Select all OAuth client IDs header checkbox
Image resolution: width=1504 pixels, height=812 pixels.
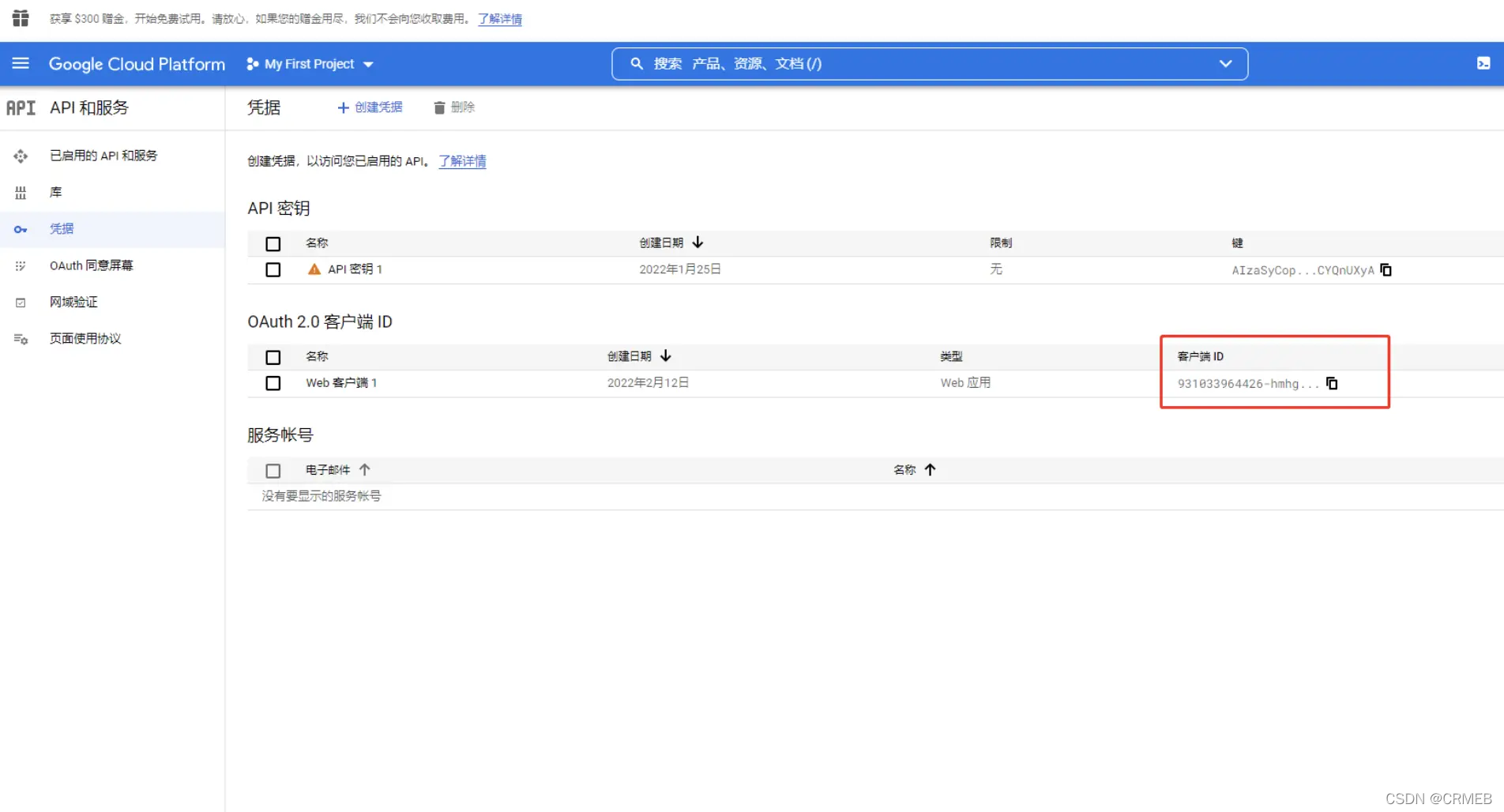coord(273,357)
